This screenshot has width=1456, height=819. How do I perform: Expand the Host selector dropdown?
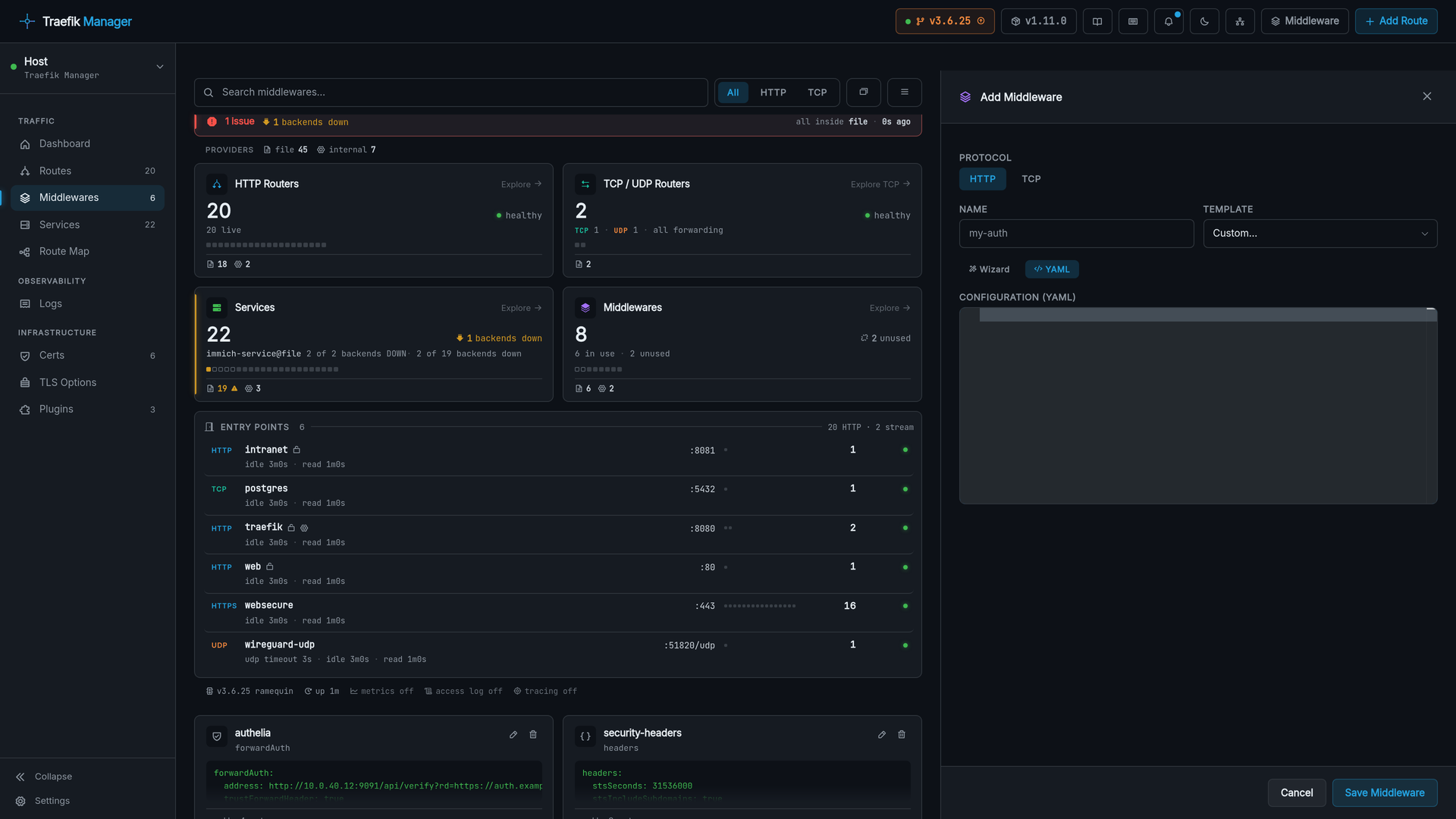click(x=87, y=67)
